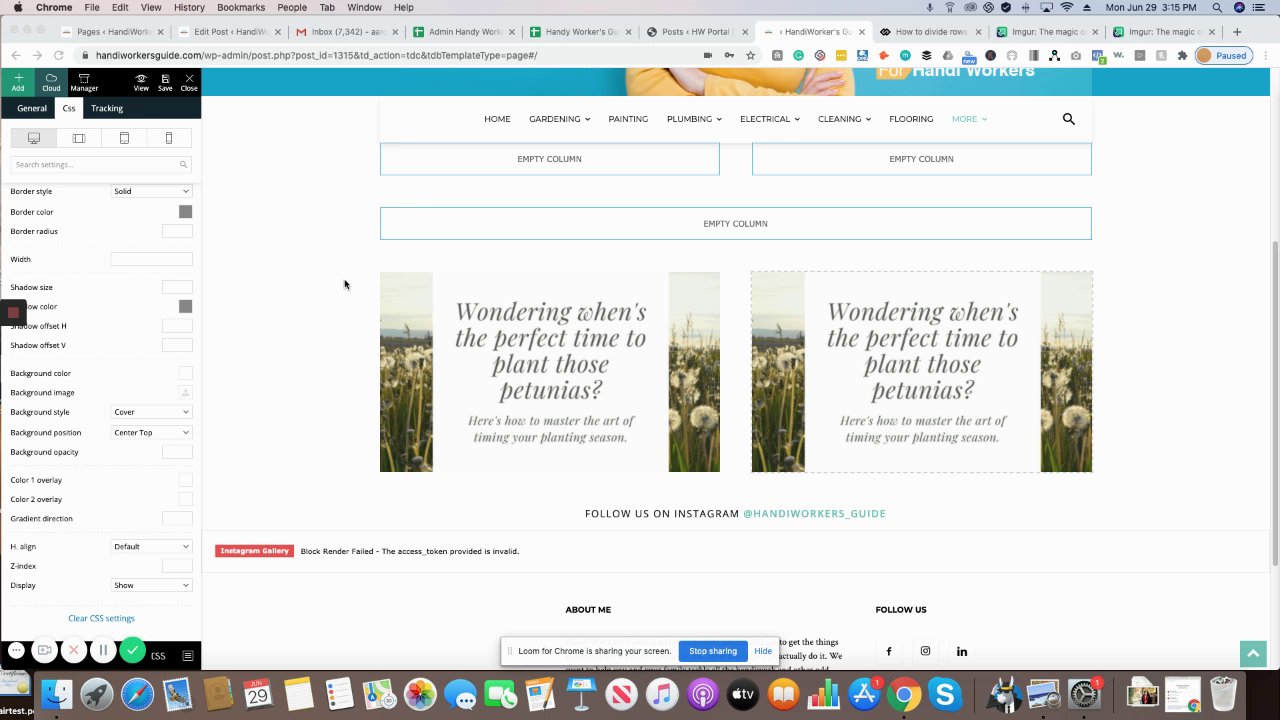Viewport: 1280px width, 720px height.
Task: Click the Search settings field
Action: click(x=101, y=164)
